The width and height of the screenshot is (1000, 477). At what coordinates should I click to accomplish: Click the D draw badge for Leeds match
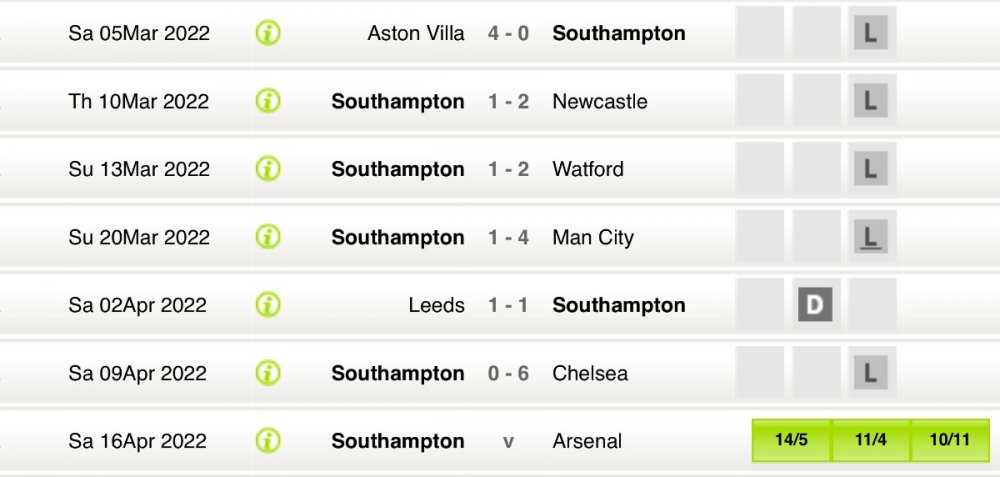pyautogui.click(x=815, y=305)
